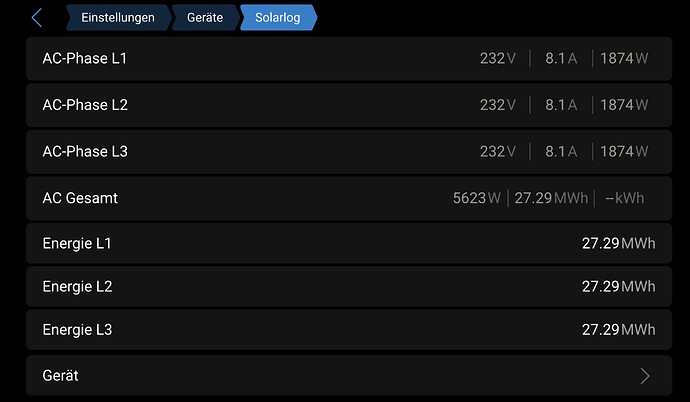Viewport: 690px width, 402px height.
Task: Select the Energie L3 row
Action: coord(349,329)
